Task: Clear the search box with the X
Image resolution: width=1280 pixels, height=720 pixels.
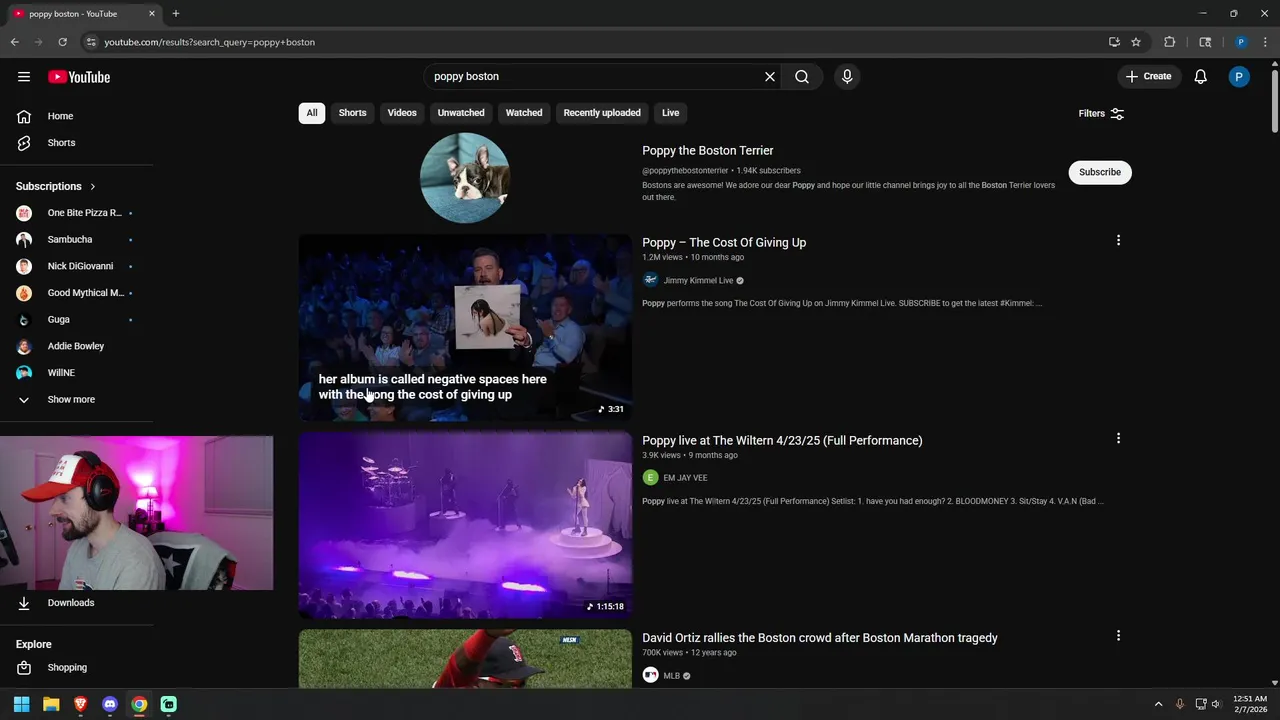Action: click(x=770, y=77)
